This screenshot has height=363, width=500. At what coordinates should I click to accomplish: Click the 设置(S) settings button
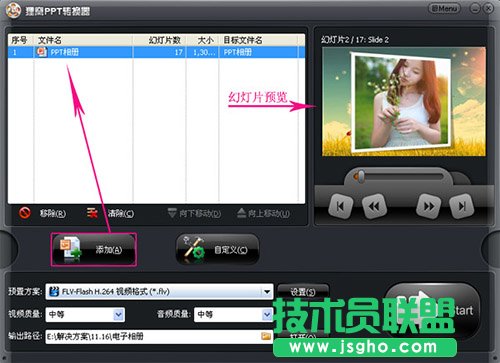coord(303,291)
